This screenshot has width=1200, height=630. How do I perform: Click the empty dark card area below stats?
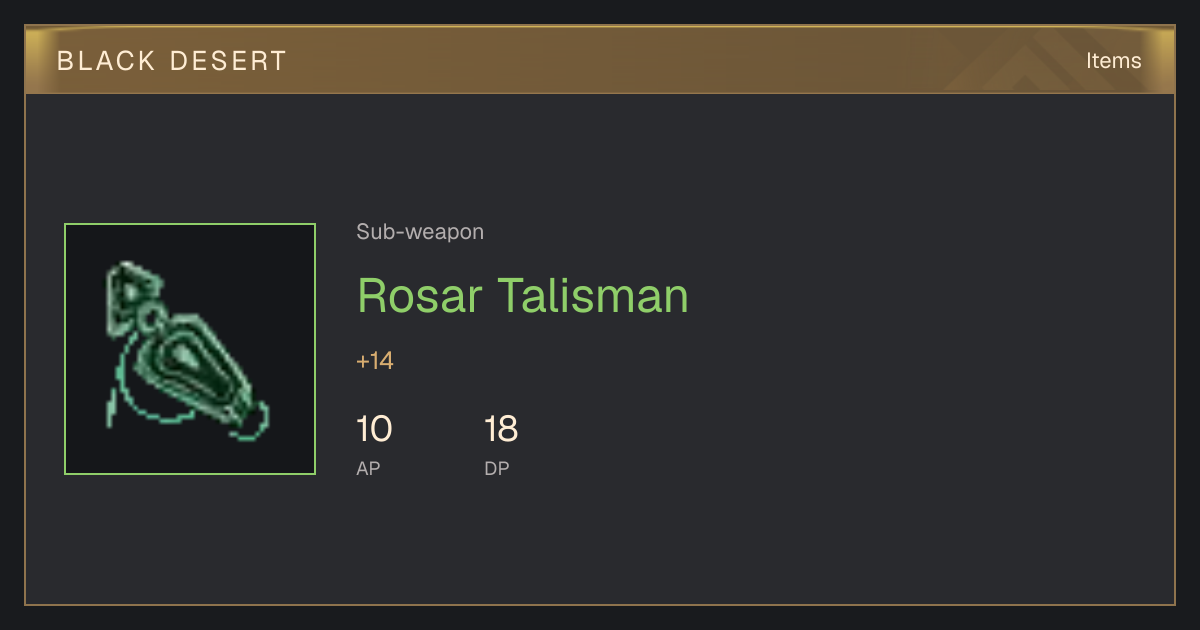(x=600, y=545)
